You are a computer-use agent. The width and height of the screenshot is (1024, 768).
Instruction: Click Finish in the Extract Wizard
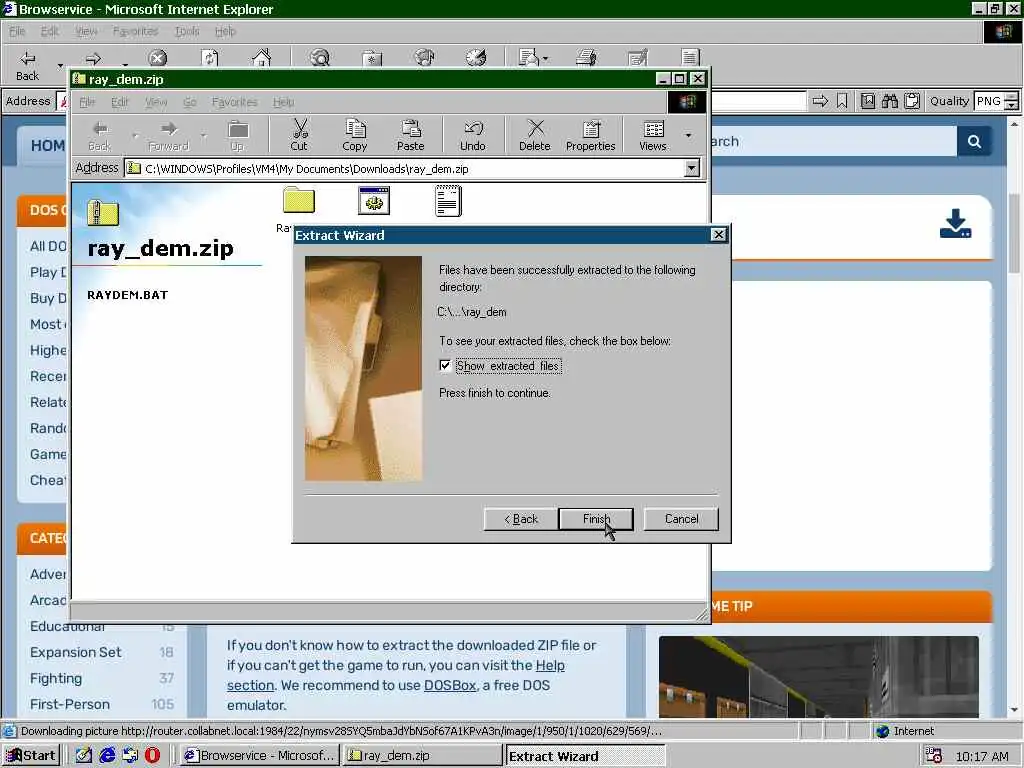pyautogui.click(x=596, y=519)
